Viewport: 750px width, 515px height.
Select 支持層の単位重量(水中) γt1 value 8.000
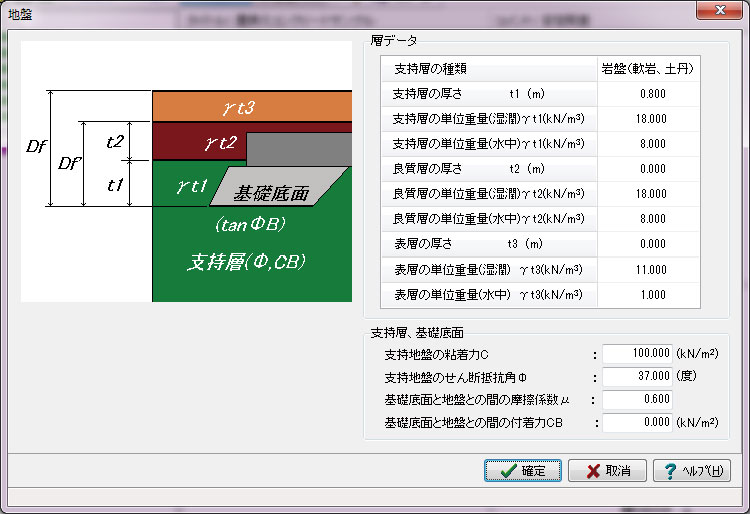(x=649, y=144)
